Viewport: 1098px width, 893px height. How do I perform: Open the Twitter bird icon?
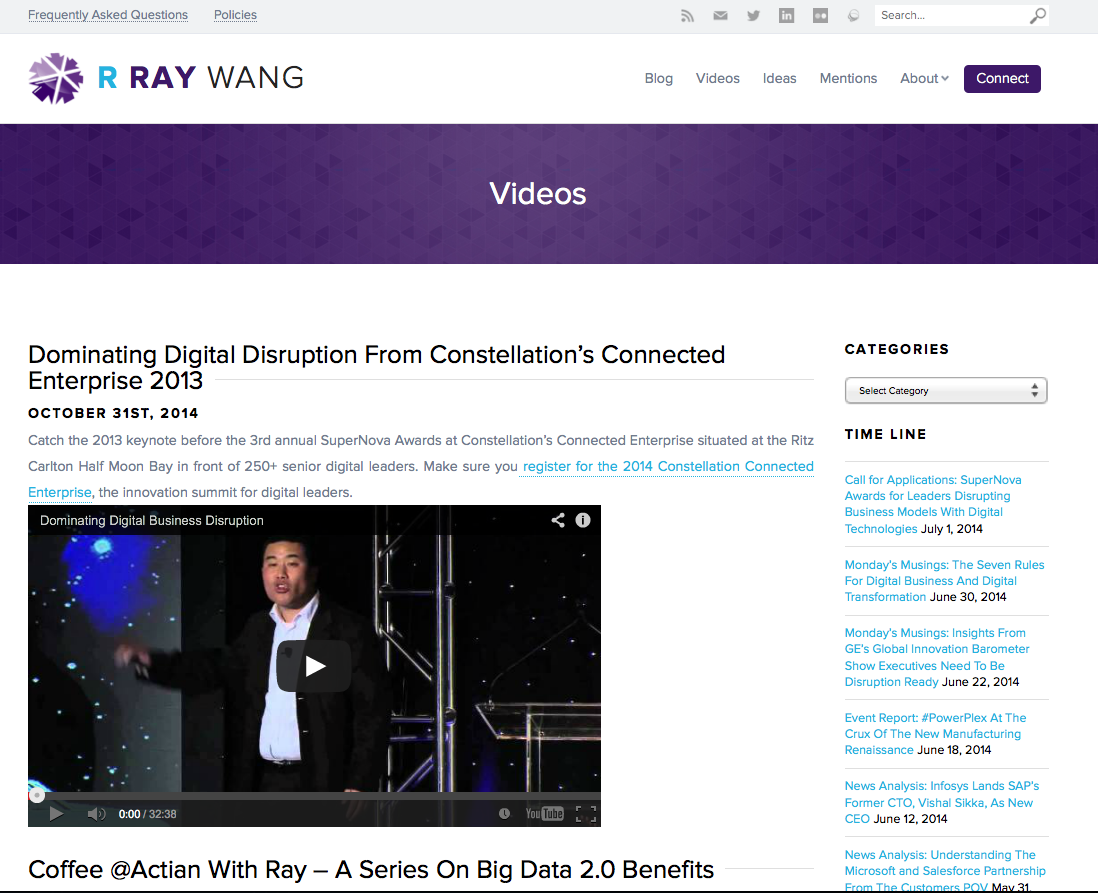(753, 15)
